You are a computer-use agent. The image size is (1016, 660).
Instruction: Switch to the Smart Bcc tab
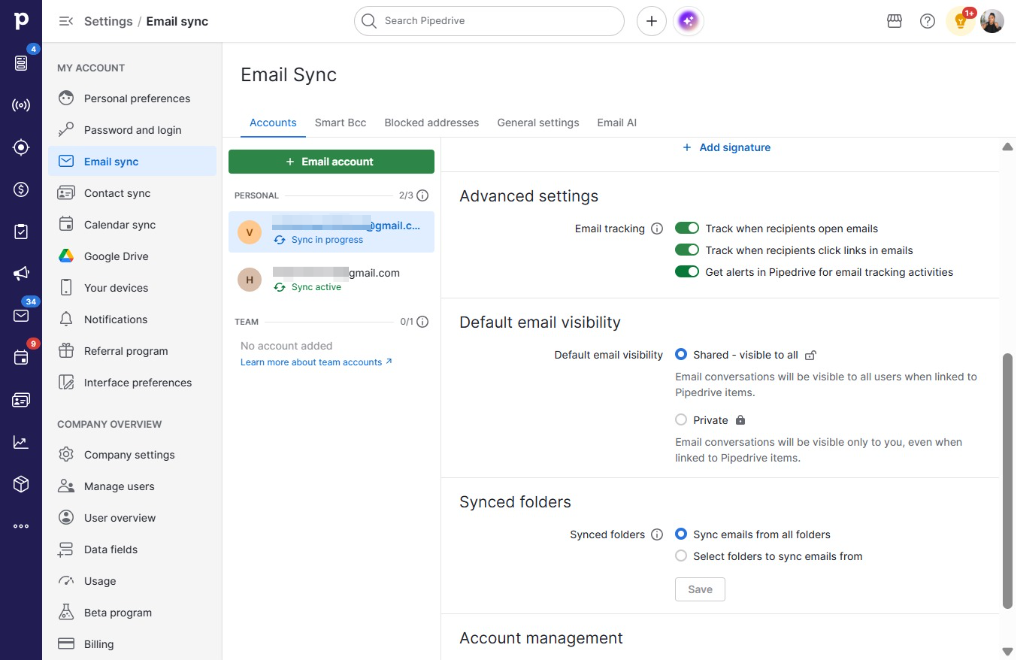click(x=340, y=122)
